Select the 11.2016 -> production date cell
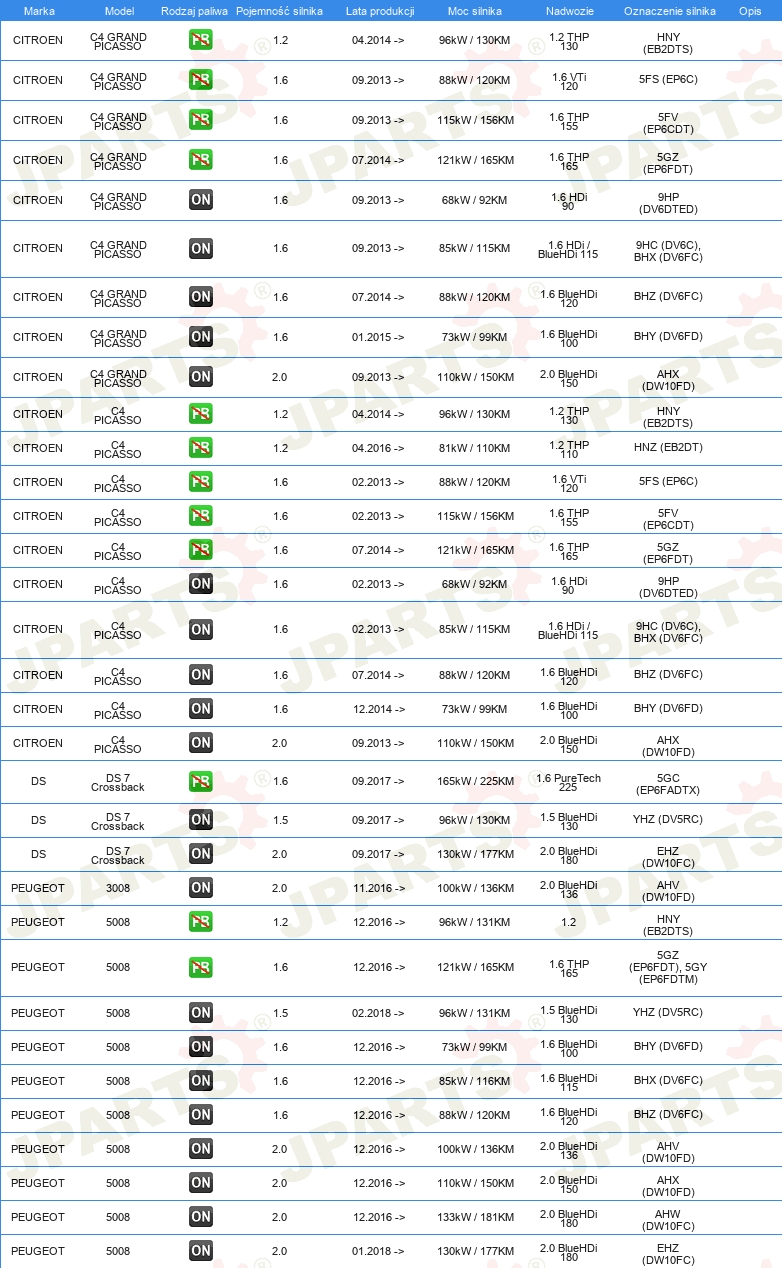 tap(379, 888)
